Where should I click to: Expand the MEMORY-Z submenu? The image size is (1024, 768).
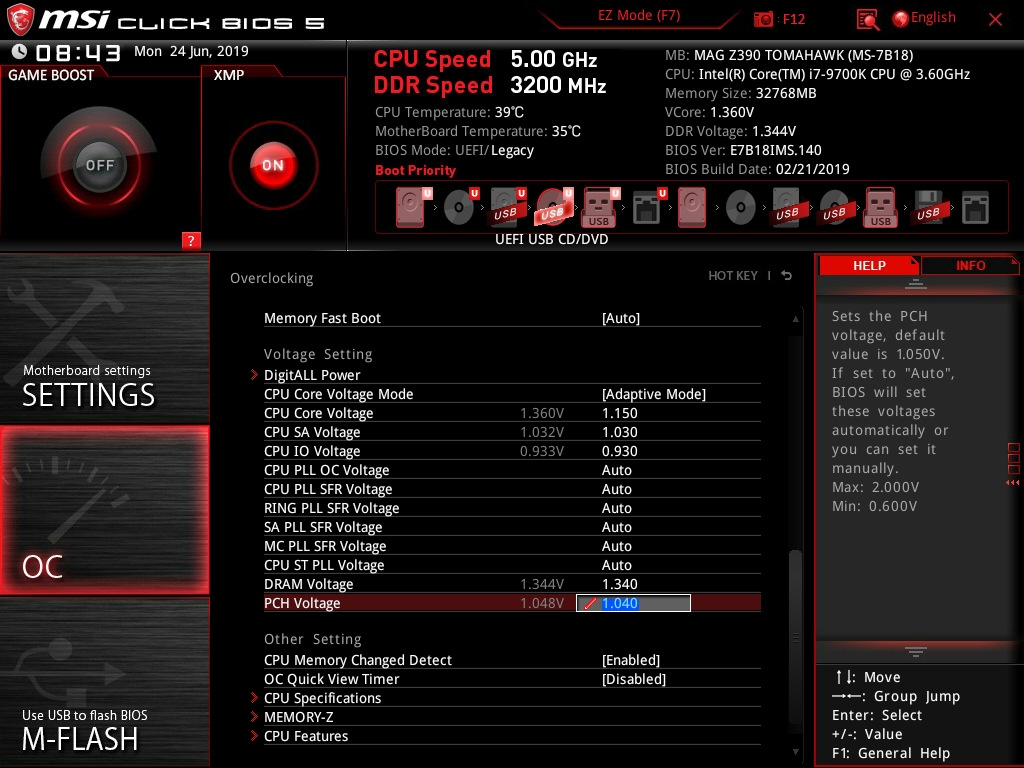(298, 717)
